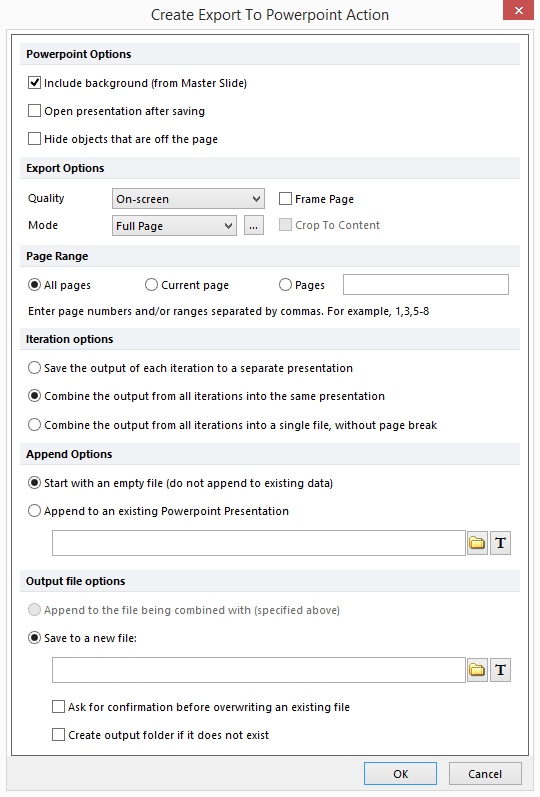Toggle the Crop To Content checkbox
Image resolution: width=540 pixels, height=797 pixels.
pos(285,225)
